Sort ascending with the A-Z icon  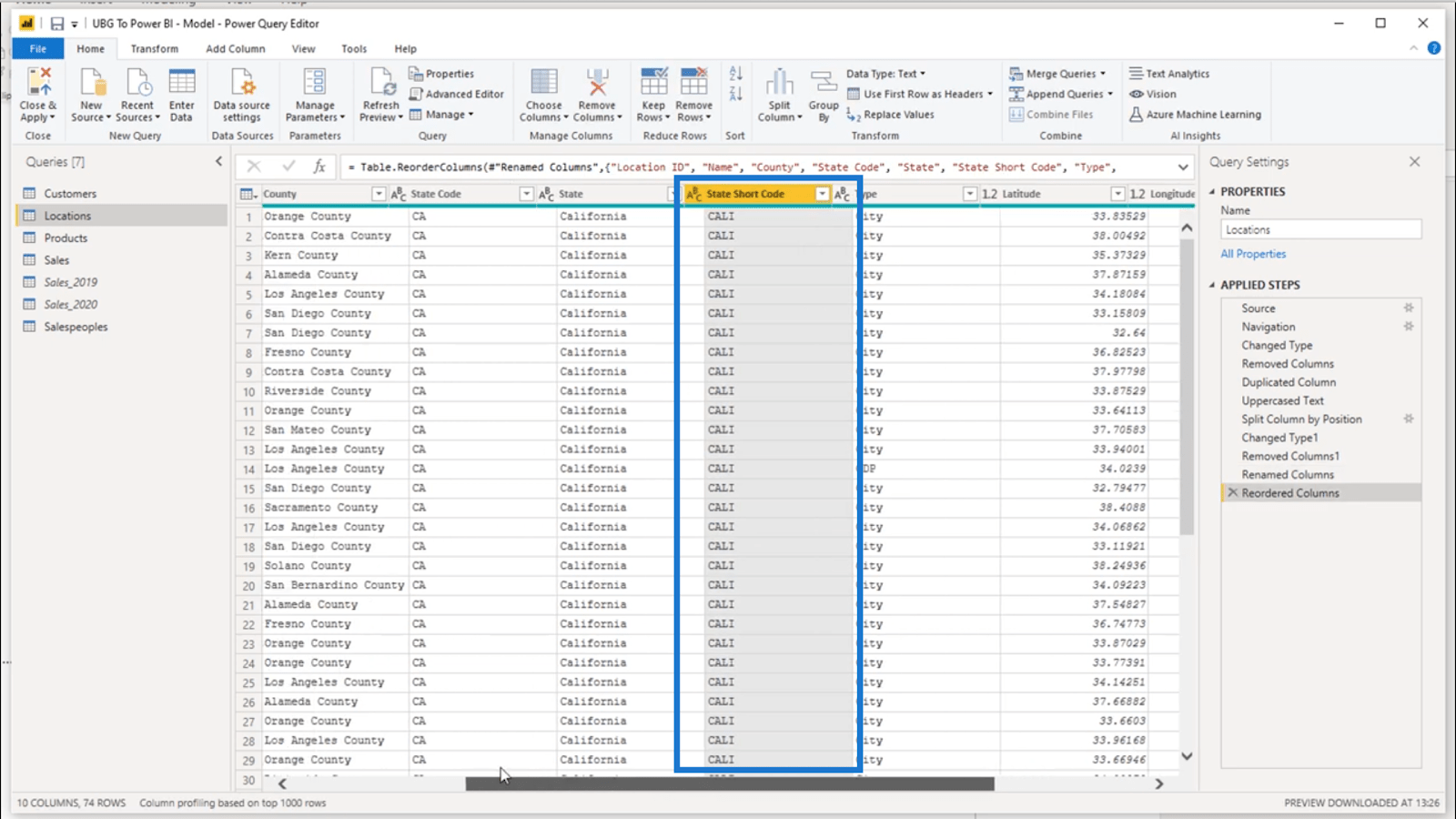[x=735, y=74]
